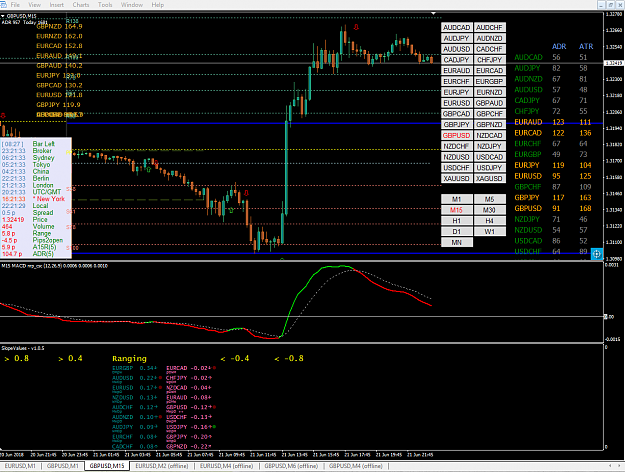Click the blue crosshair target icon

tap(596, 254)
